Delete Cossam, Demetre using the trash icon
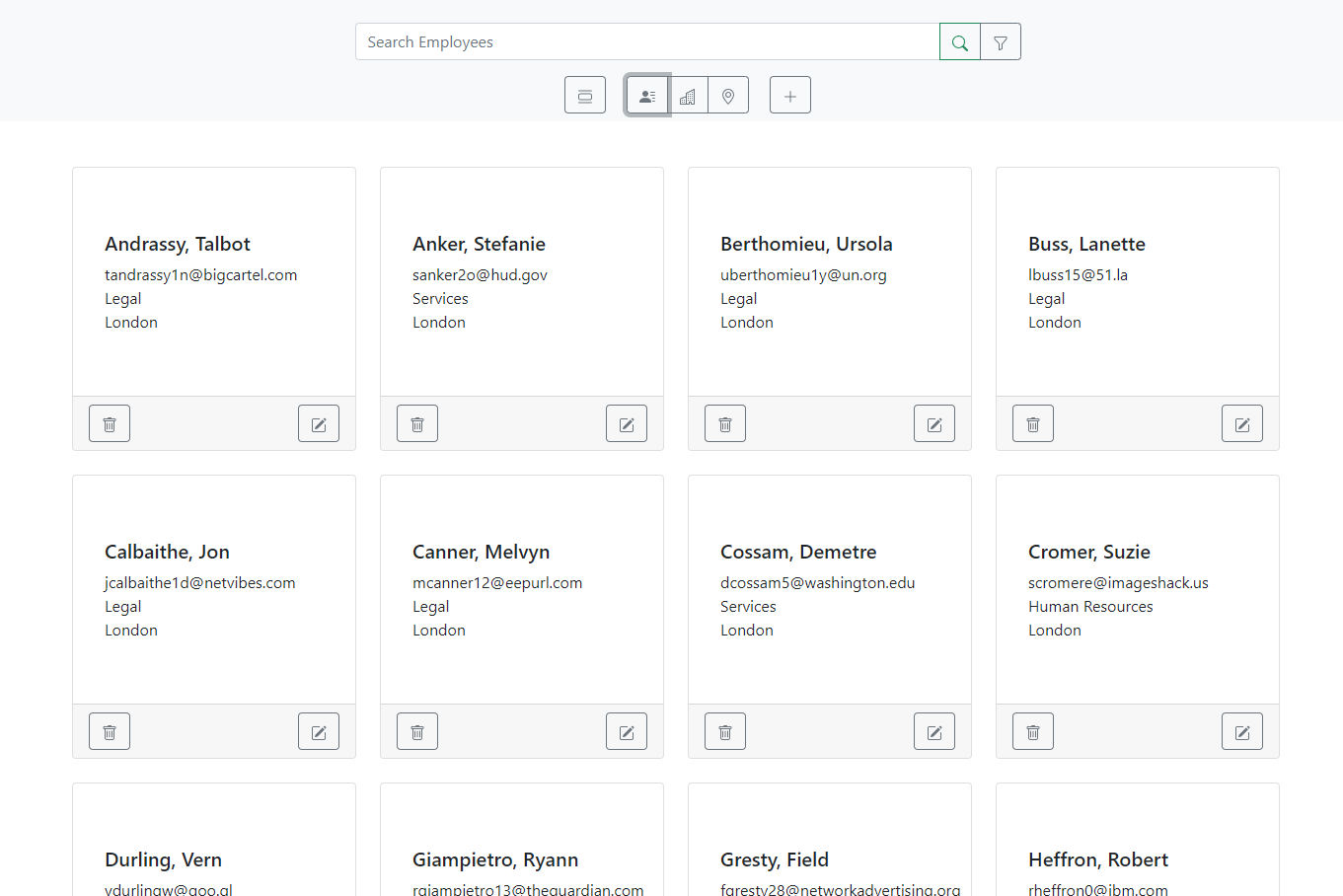 724,730
